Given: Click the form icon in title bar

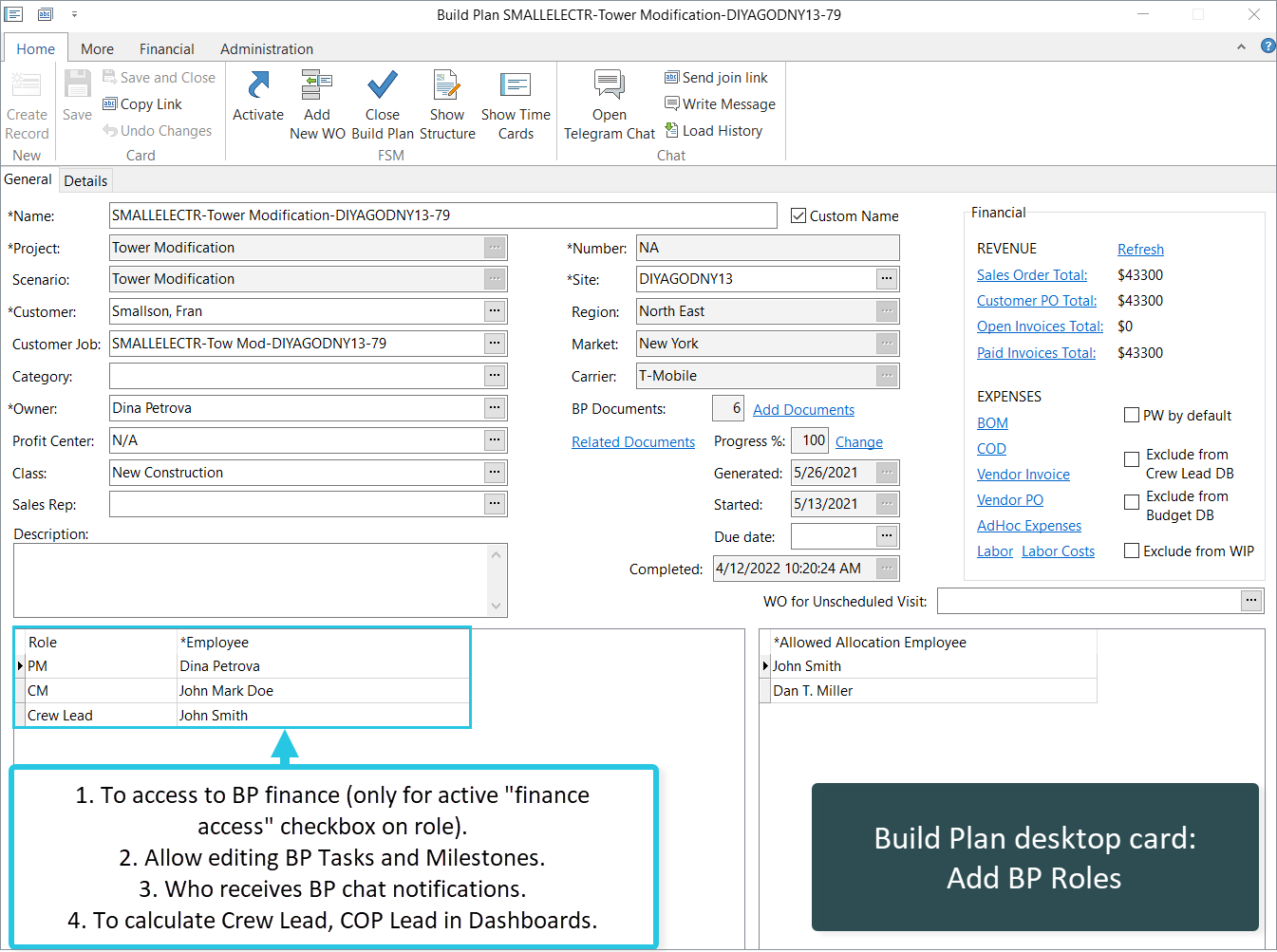Looking at the screenshot, I should click(14, 14).
